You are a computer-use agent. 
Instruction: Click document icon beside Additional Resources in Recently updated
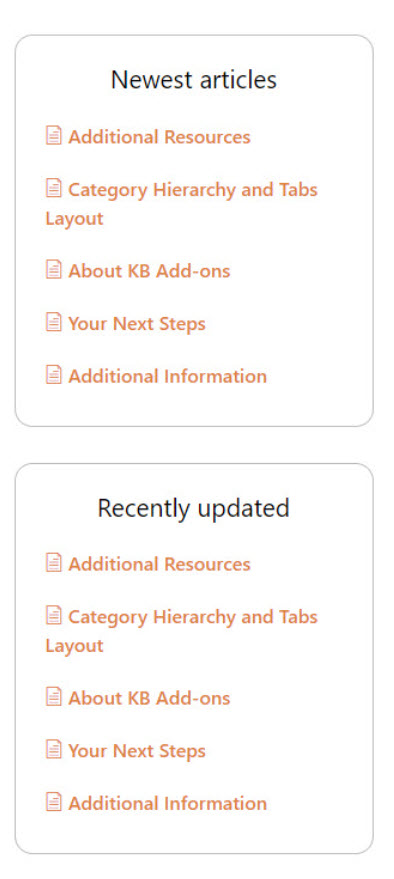coord(53,562)
